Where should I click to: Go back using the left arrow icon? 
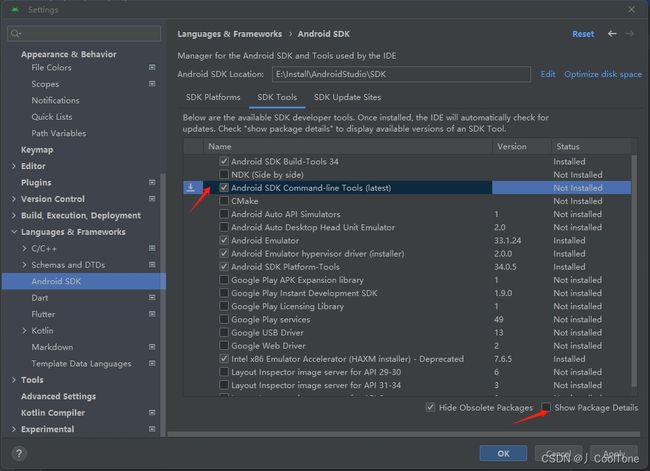[x=612, y=34]
